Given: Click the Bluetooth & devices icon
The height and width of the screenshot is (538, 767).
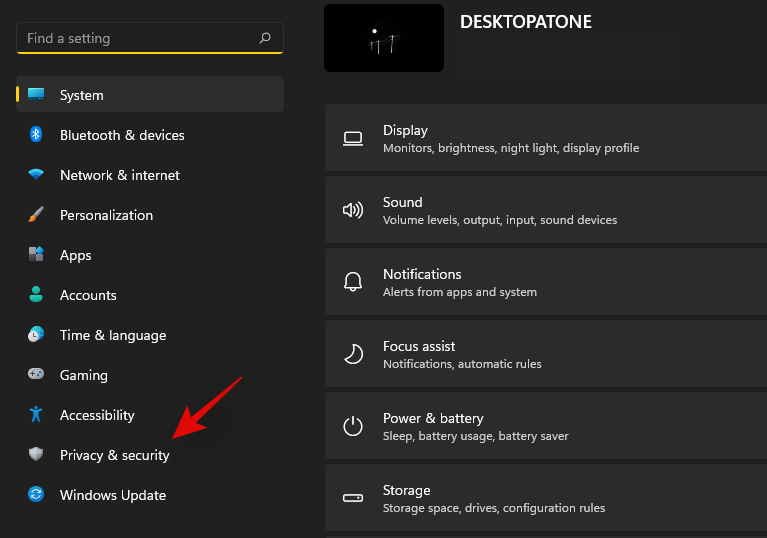Looking at the screenshot, I should pyautogui.click(x=36, y=135).
